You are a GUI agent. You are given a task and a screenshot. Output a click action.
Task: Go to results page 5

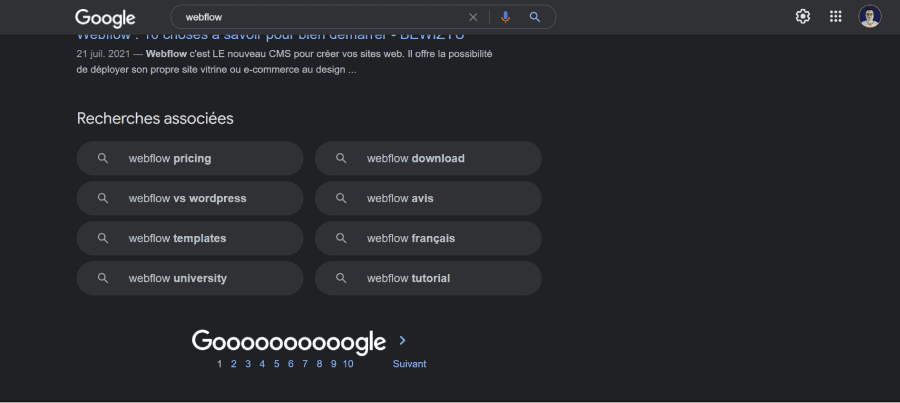pos(277,364)
